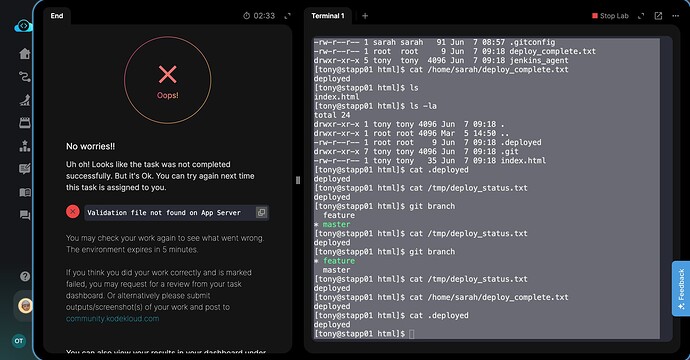Viewport: 690px width, 360px height.
Task: Open the KodeKloud logo home
Action: point(23,26)
